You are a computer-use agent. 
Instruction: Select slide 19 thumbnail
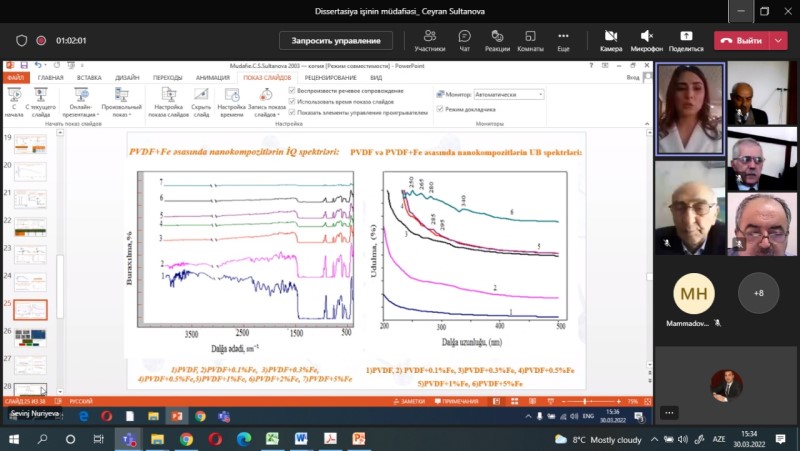(x=30, y=144)
